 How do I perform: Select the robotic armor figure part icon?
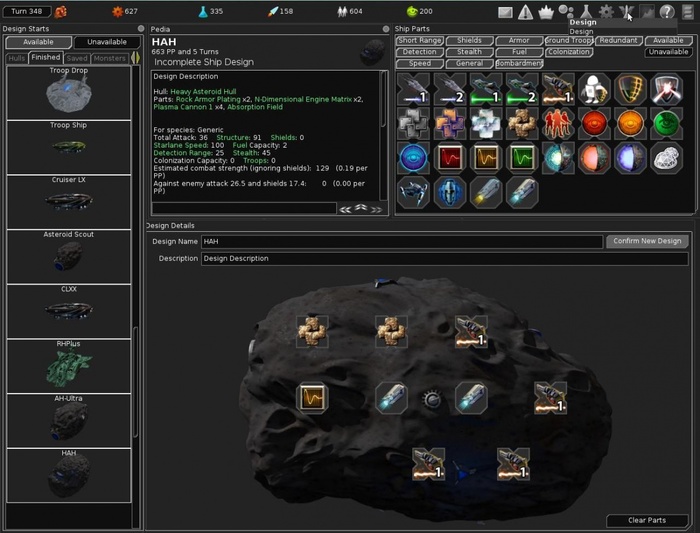594,89
